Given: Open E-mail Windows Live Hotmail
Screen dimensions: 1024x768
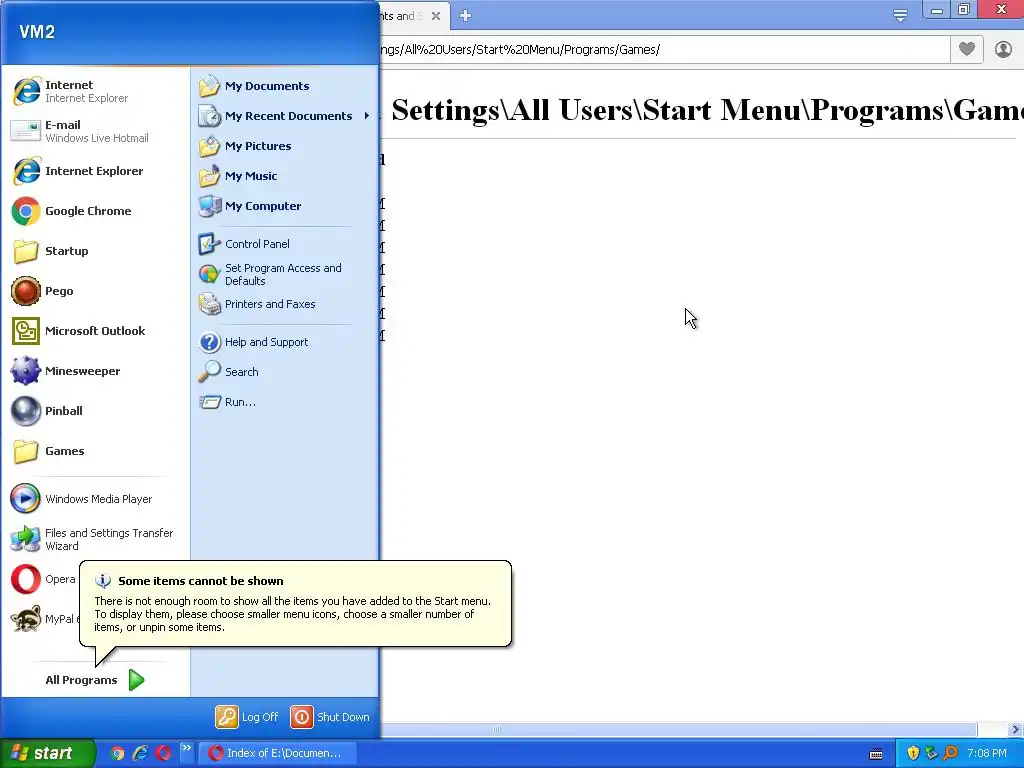Looking at the screenshot, I should (95, 131).
